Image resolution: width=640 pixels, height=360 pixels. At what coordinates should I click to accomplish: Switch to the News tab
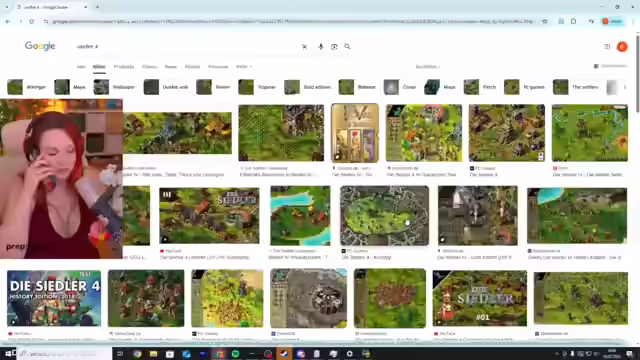click(171, 67)
